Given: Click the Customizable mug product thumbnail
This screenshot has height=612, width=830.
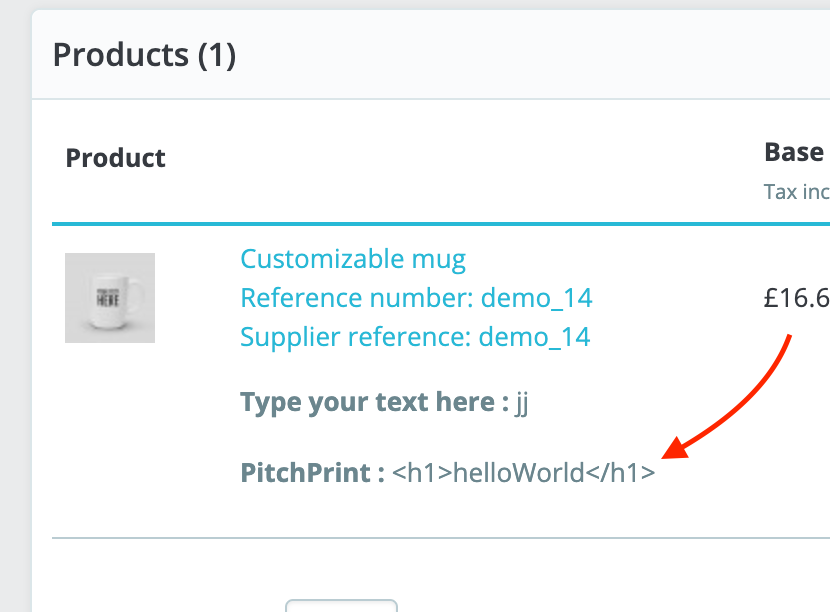Looking at the screenshot, I should pyautogui.click(x=110, y=298).
